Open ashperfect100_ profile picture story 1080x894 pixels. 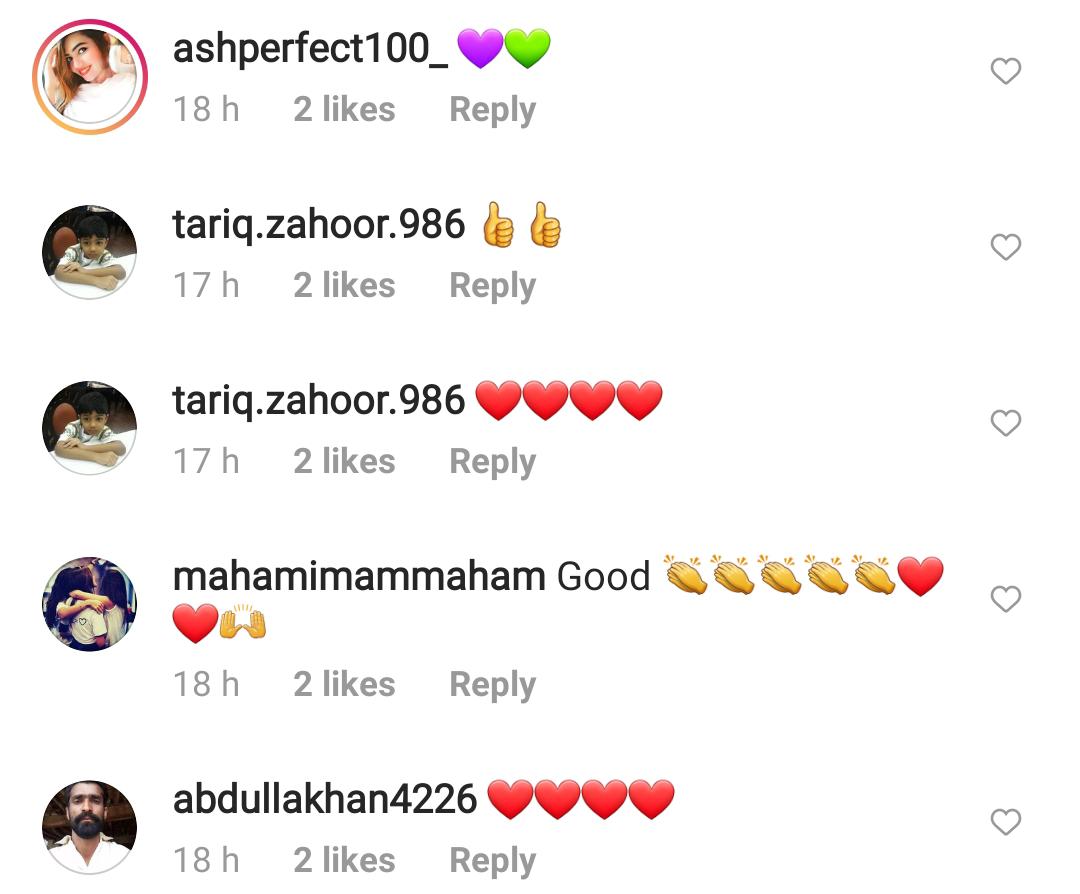coord(90,76)
